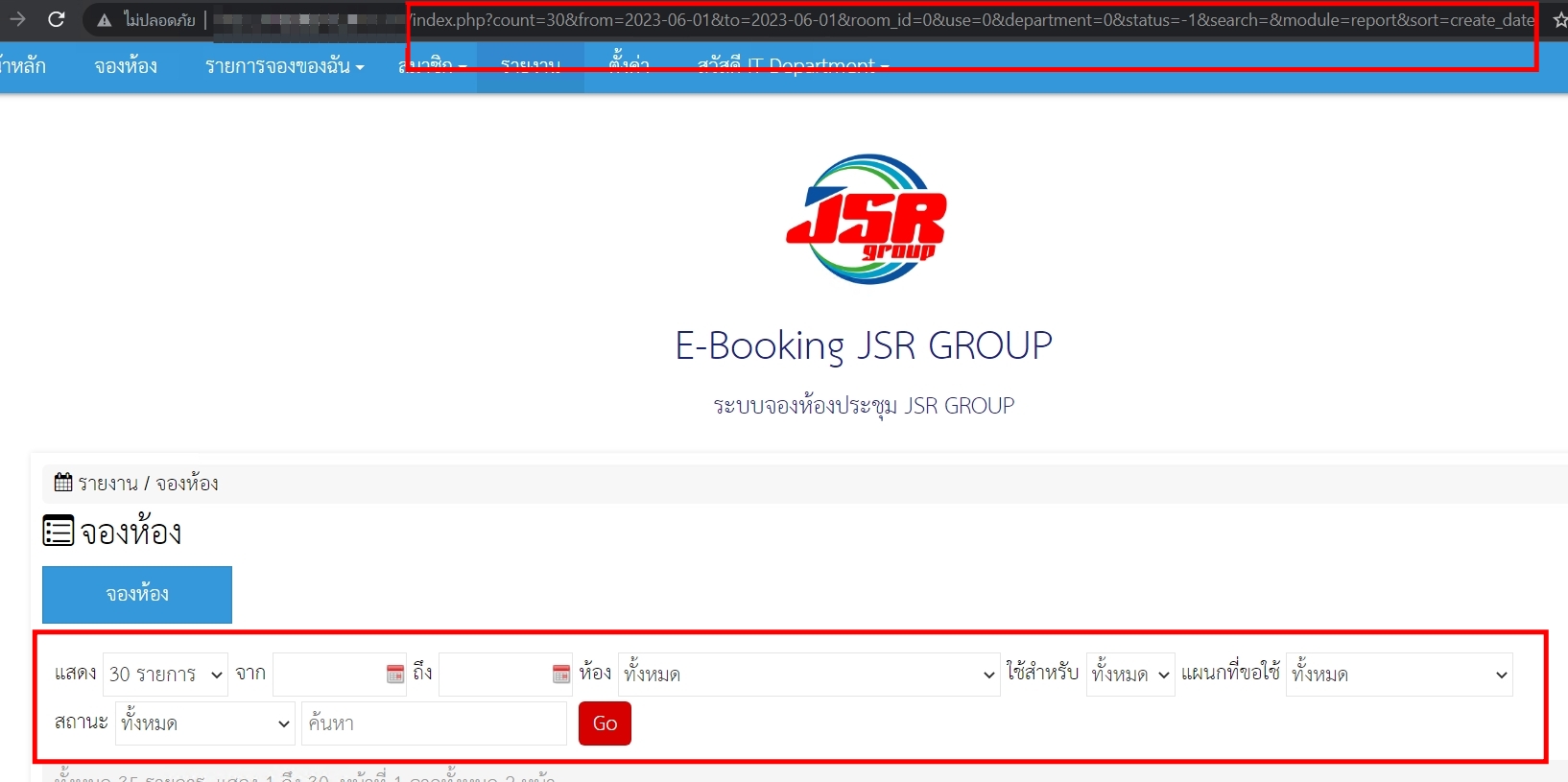Open the รายงาน navigation item
The image size is (1568, 782).
pyautogui.click(x=531, y=66)
